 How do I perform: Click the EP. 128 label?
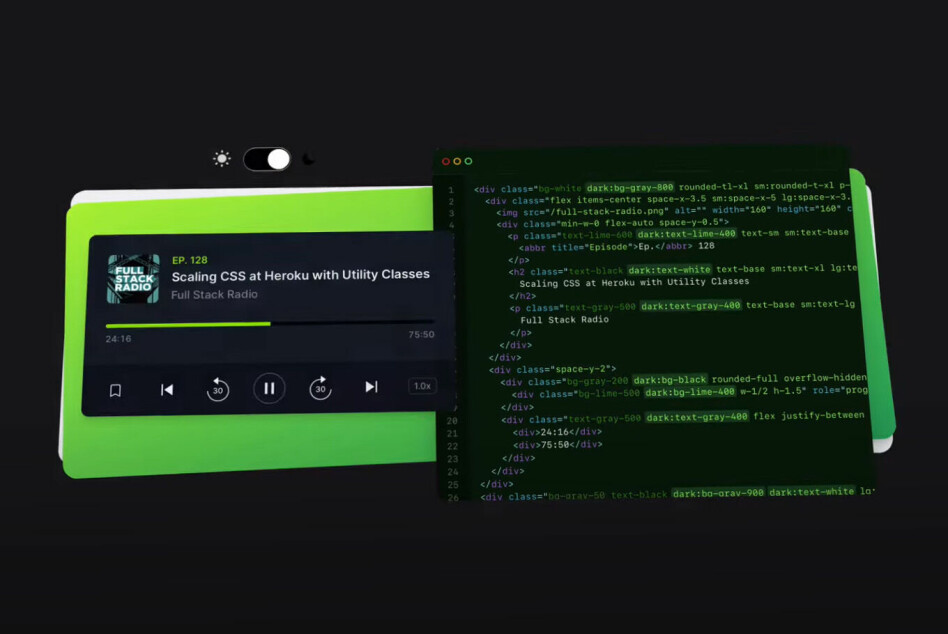click(x=190, y=260)
